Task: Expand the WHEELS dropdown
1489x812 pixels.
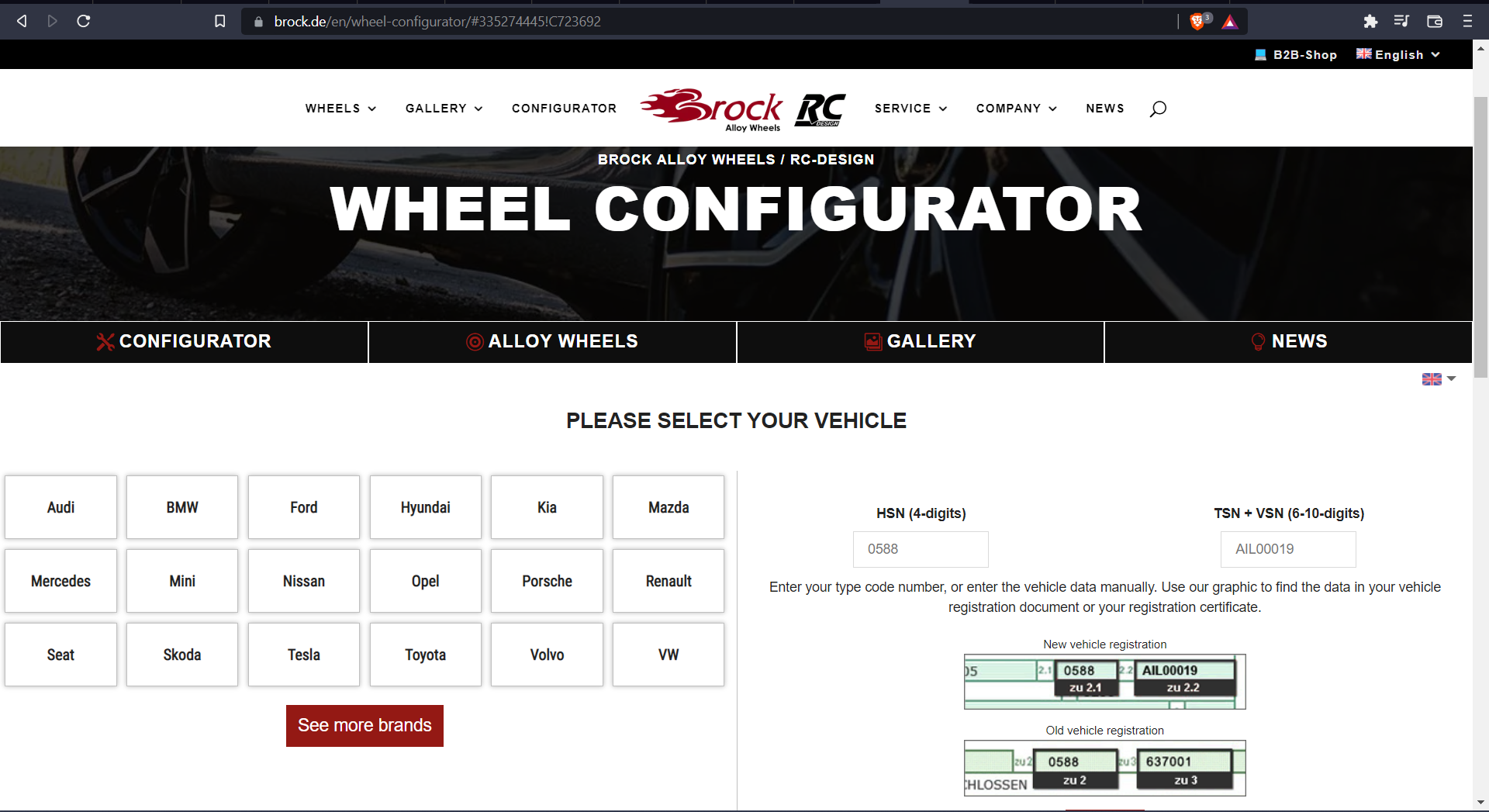Action: pos(340,109)
